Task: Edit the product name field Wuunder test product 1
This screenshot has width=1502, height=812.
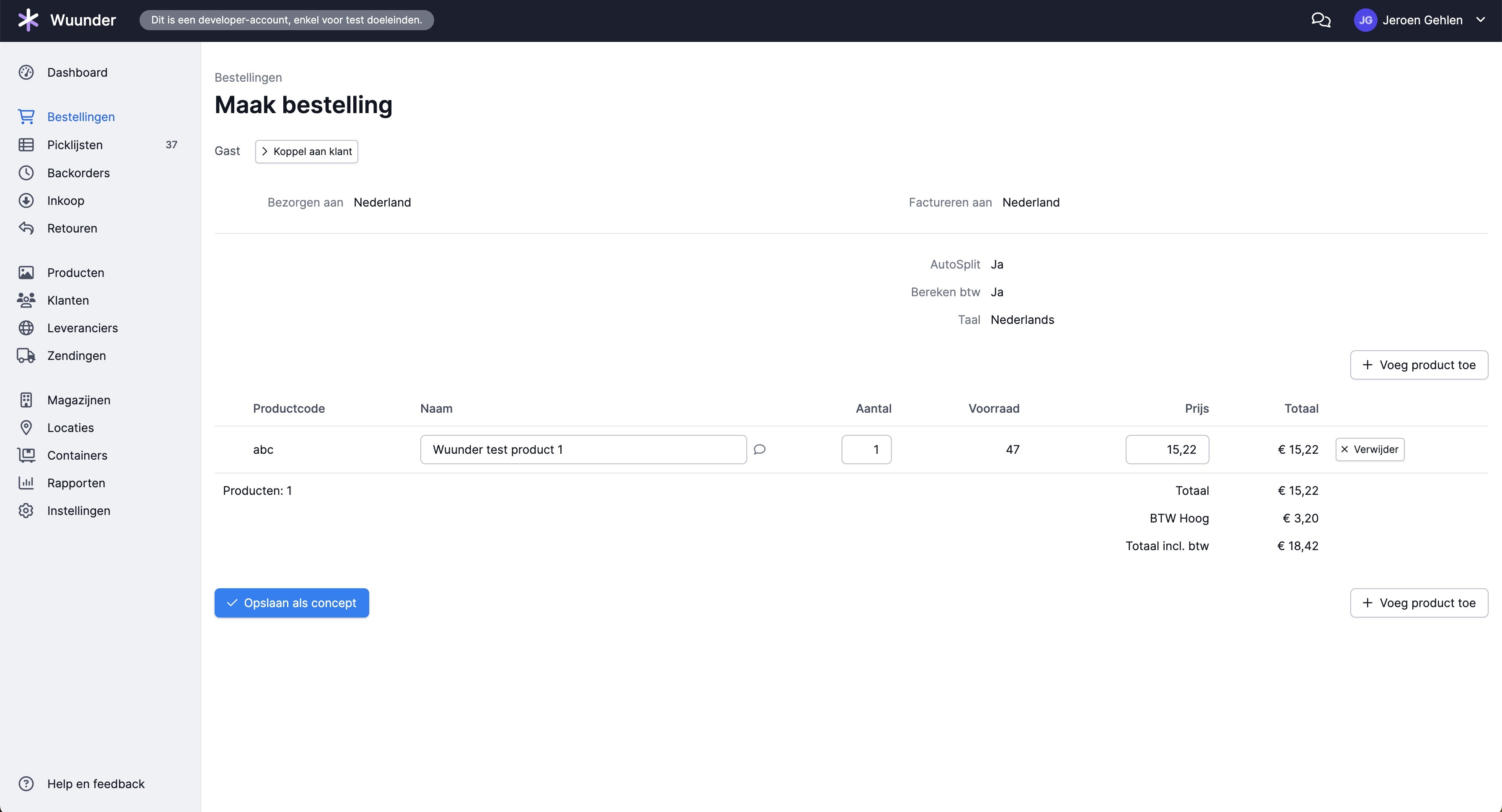Action: coord(583,450)
